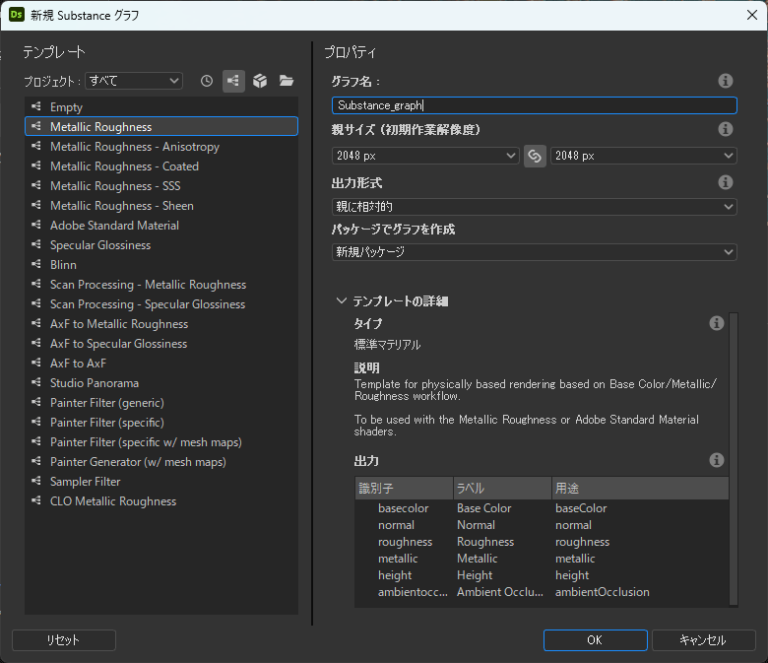Image resolution: width=768 pixels, height=663 pixels.
Task: Click the Substance_graph name input field
Action: pyautogui.click(x=534, y=105)
